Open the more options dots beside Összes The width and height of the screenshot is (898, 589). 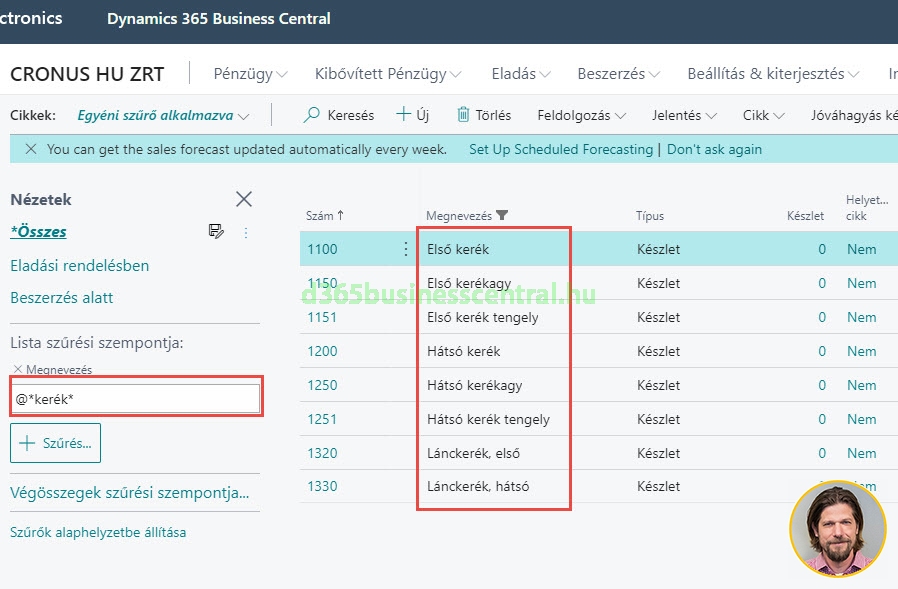point(246,232)
